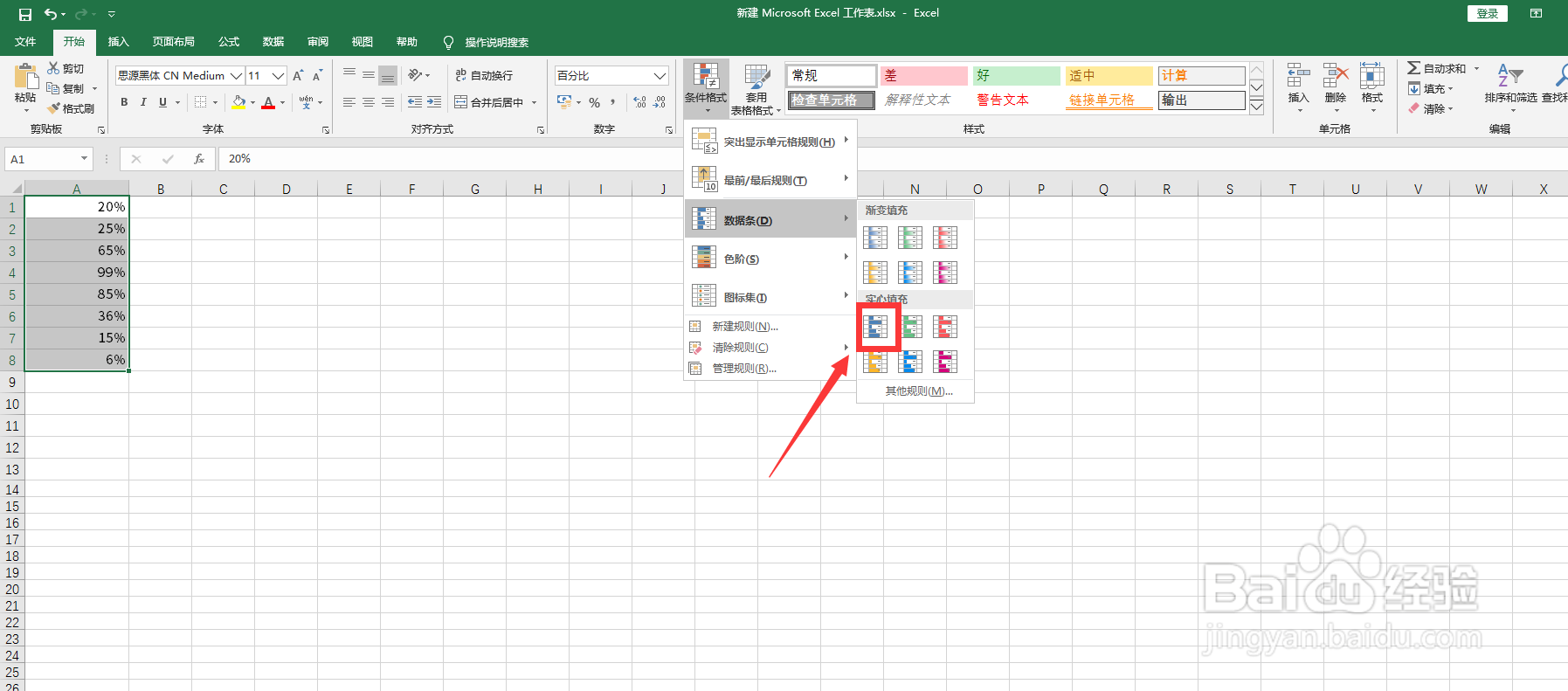Select solid fill blue data bar
The height and width of the screenshot is (691, 1568).
pos(875,327)
